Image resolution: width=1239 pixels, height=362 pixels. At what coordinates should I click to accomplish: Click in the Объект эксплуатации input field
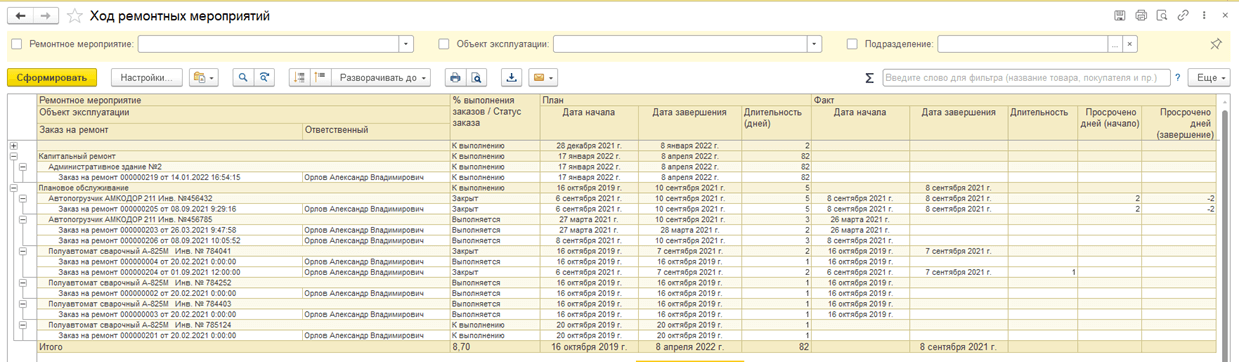[680, 44]
